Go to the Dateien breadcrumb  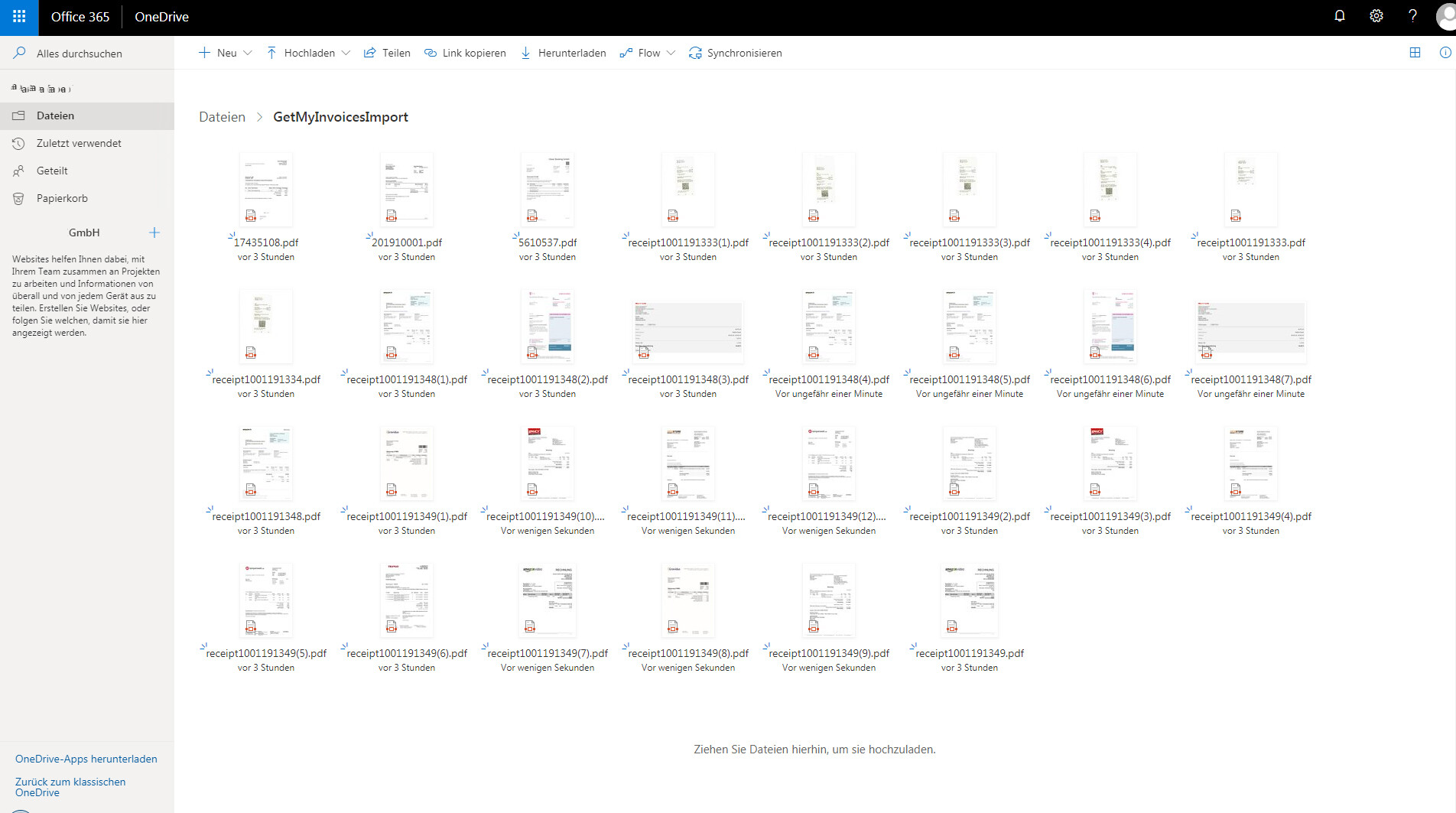(x=222, y=117)
